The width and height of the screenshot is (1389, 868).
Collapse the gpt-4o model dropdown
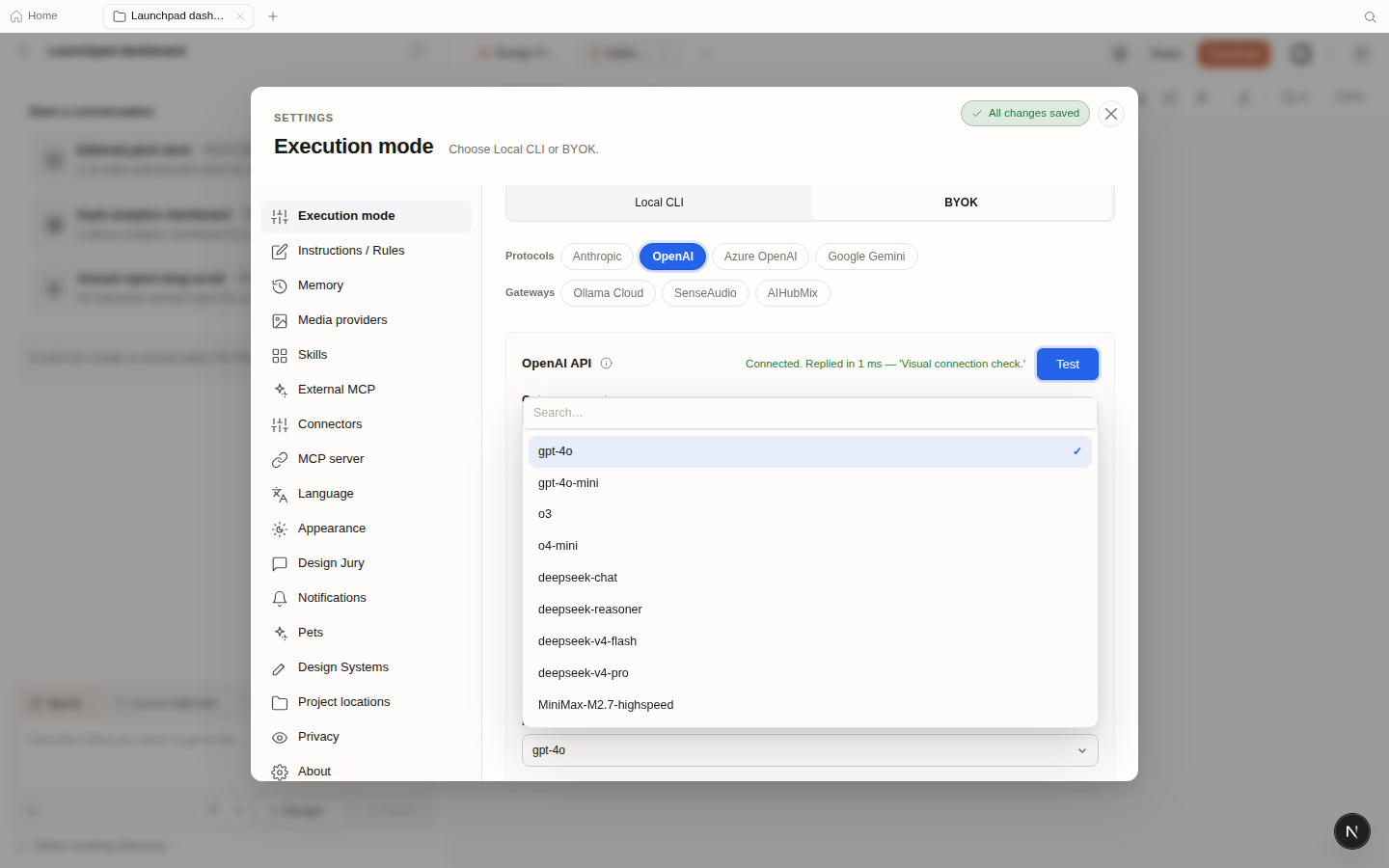(x=810, y=750)
